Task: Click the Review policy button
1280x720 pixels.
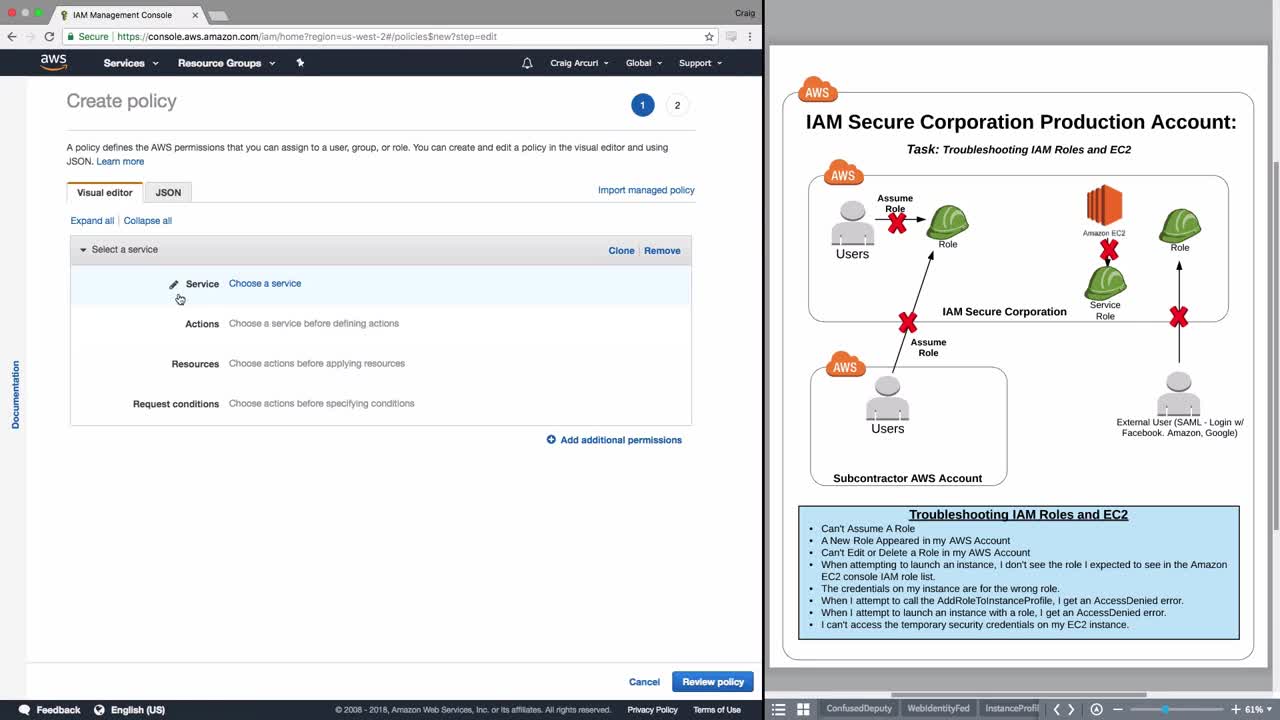Action: pos(713,682)
